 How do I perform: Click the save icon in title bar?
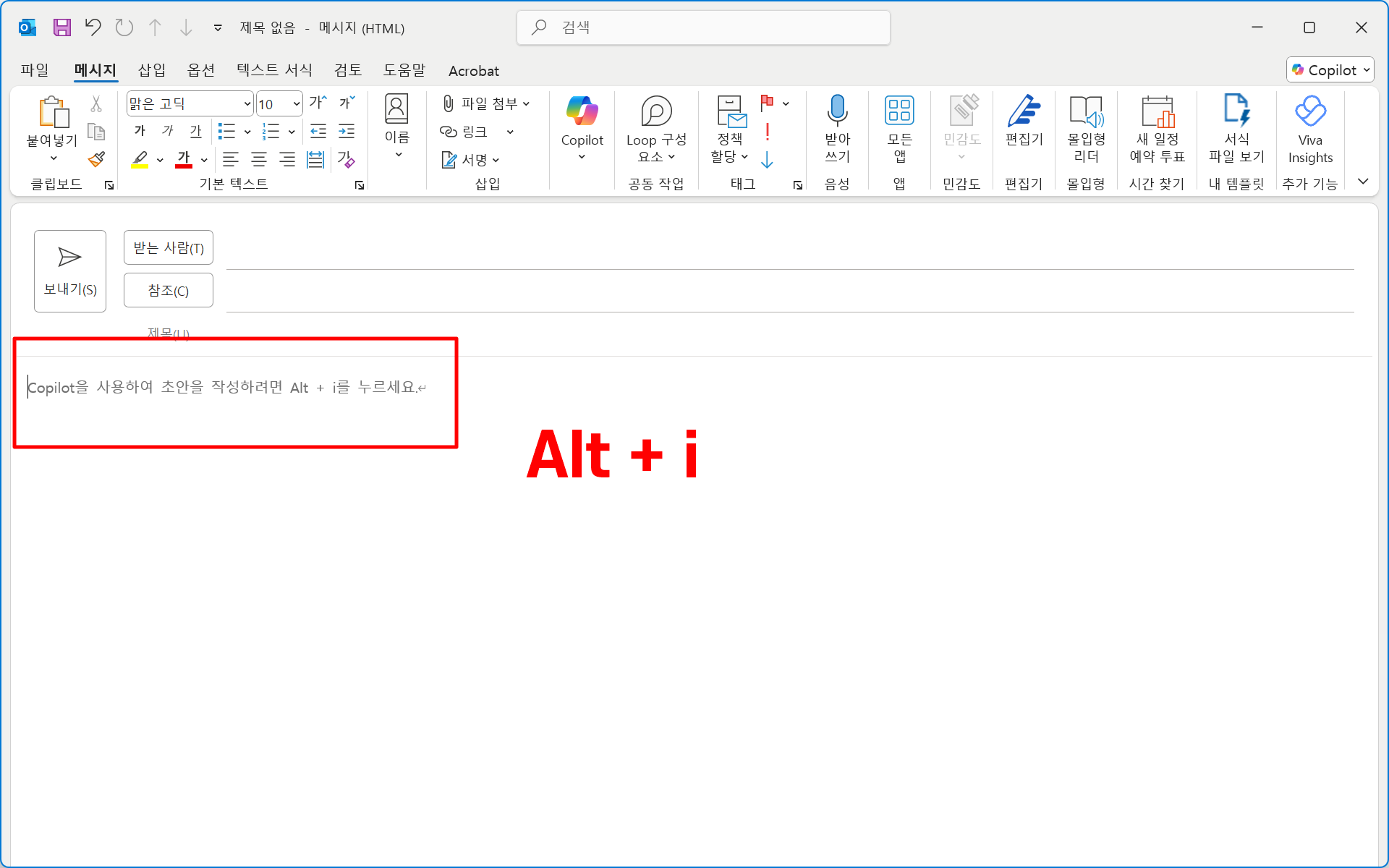coord(62,27)
